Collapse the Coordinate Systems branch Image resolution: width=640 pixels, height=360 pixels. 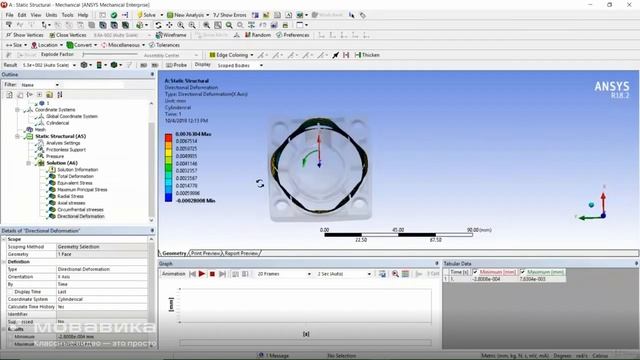point(17,110)
